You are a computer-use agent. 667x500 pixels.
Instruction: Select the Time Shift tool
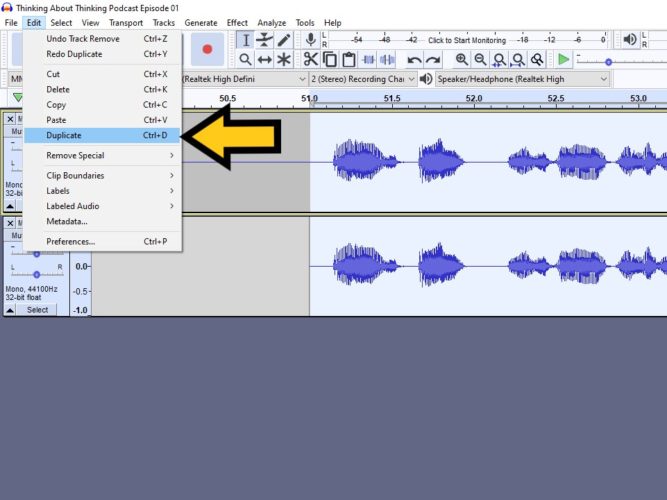click(264, 60)
